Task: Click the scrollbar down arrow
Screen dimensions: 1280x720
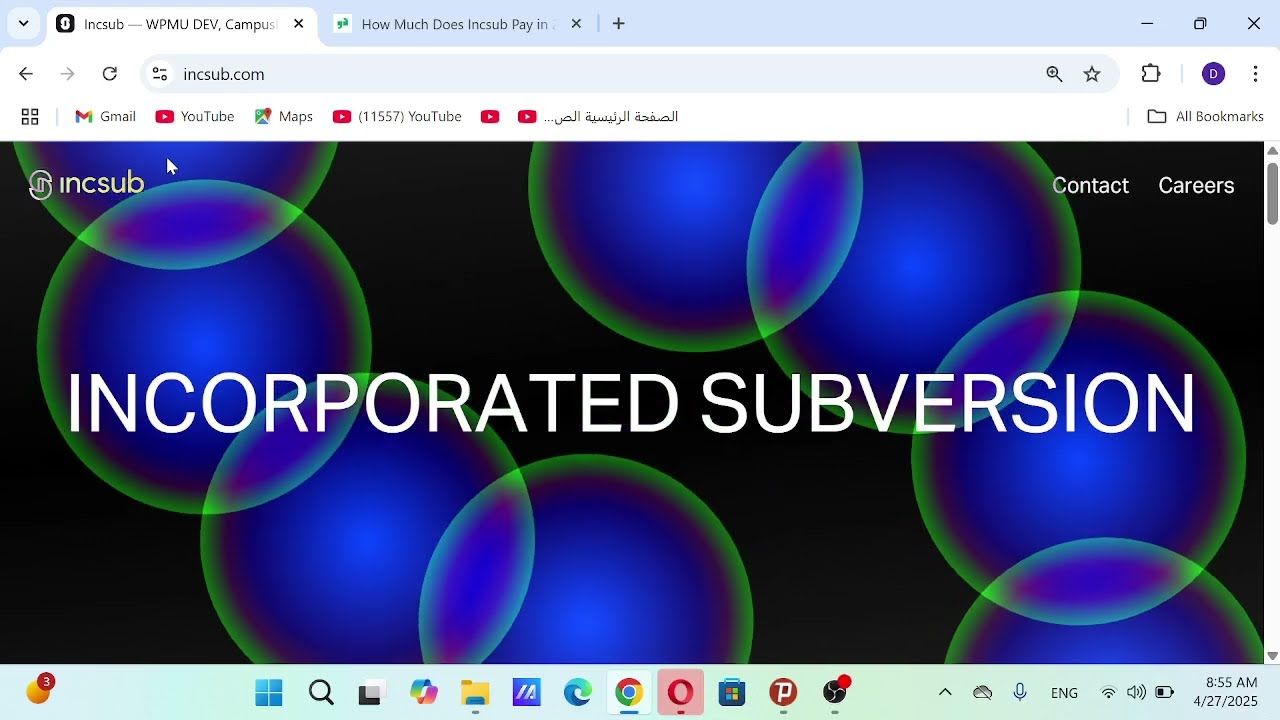Action: [x=1272, y=656]
